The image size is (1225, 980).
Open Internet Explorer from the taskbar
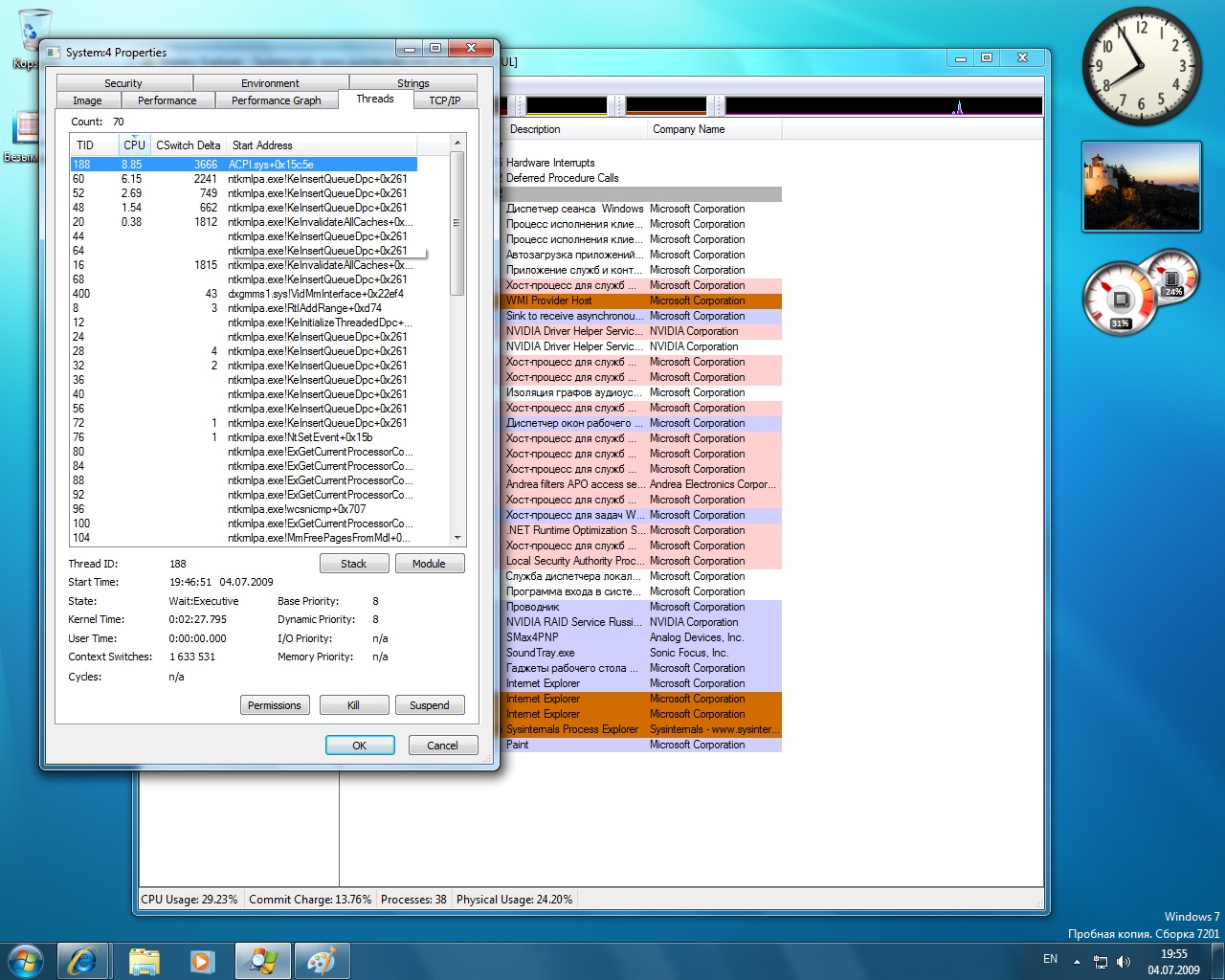tap(82, 960)
